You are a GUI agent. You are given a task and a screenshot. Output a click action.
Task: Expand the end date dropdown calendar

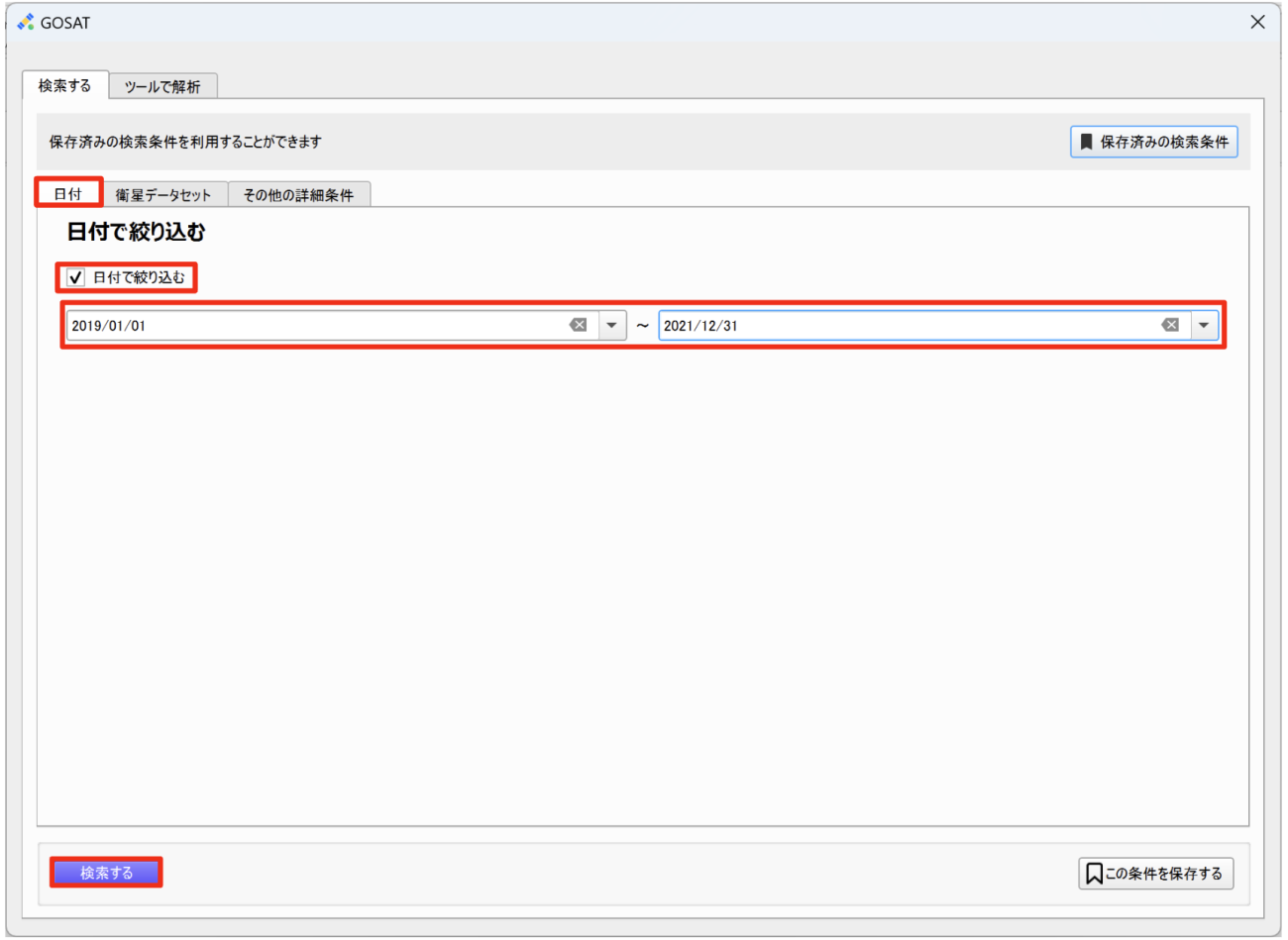click(1204, 325)
